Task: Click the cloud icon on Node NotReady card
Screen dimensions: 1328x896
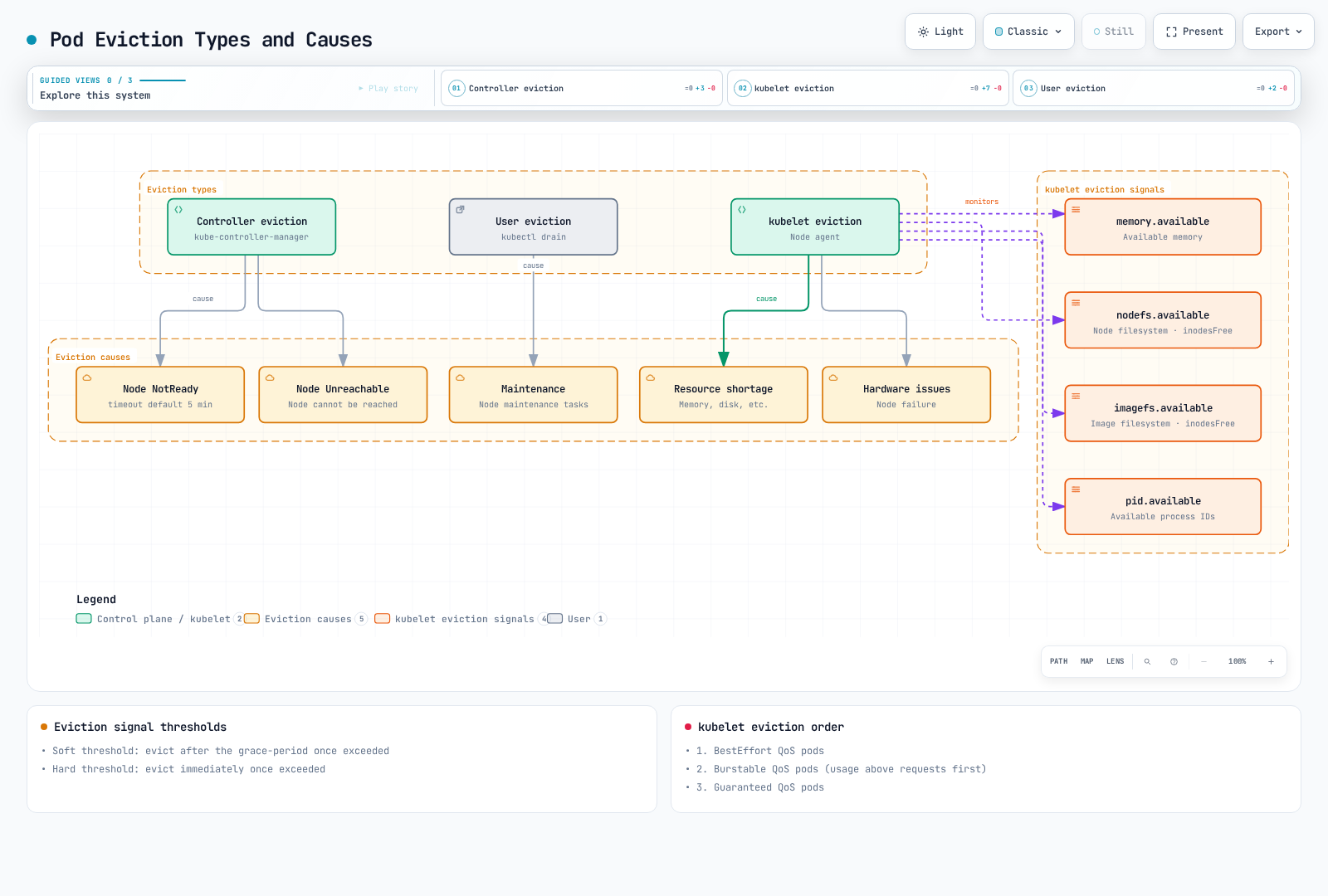Action: point(87,377)
